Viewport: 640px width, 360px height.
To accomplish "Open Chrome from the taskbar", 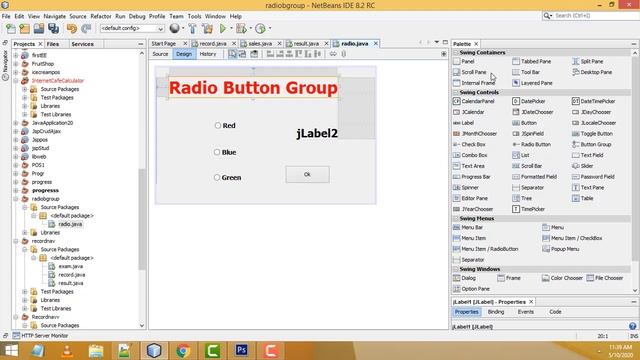I will pyautogui.click(x=183, y=351).
